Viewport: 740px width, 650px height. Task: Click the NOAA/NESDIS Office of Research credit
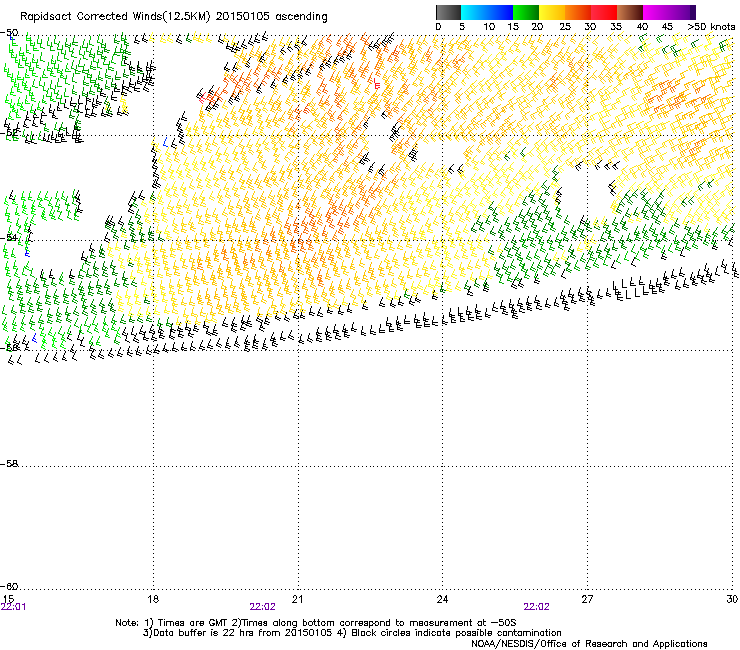tap(589, 644)
